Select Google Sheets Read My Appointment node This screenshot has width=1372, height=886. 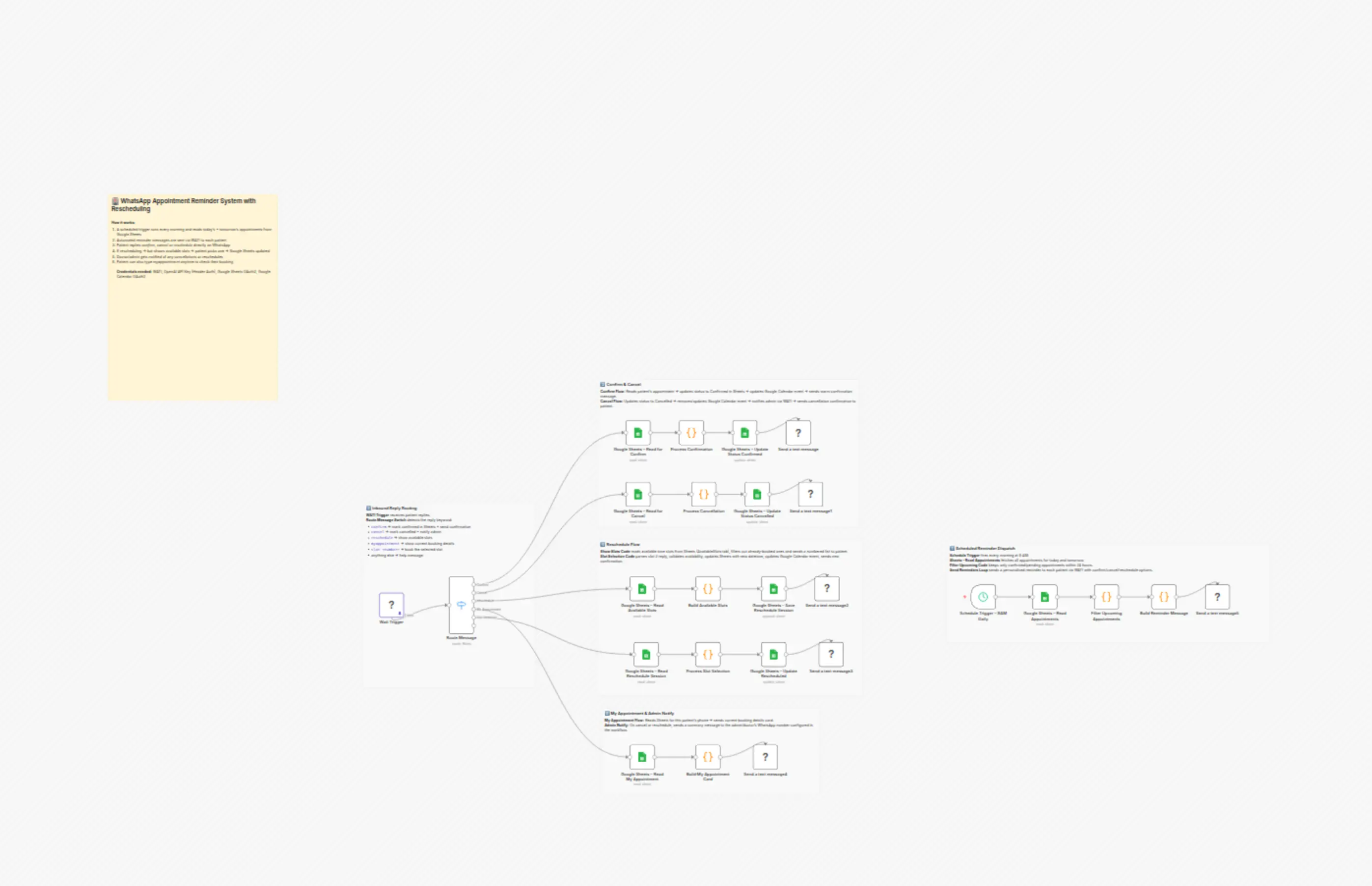coord(642,757)
